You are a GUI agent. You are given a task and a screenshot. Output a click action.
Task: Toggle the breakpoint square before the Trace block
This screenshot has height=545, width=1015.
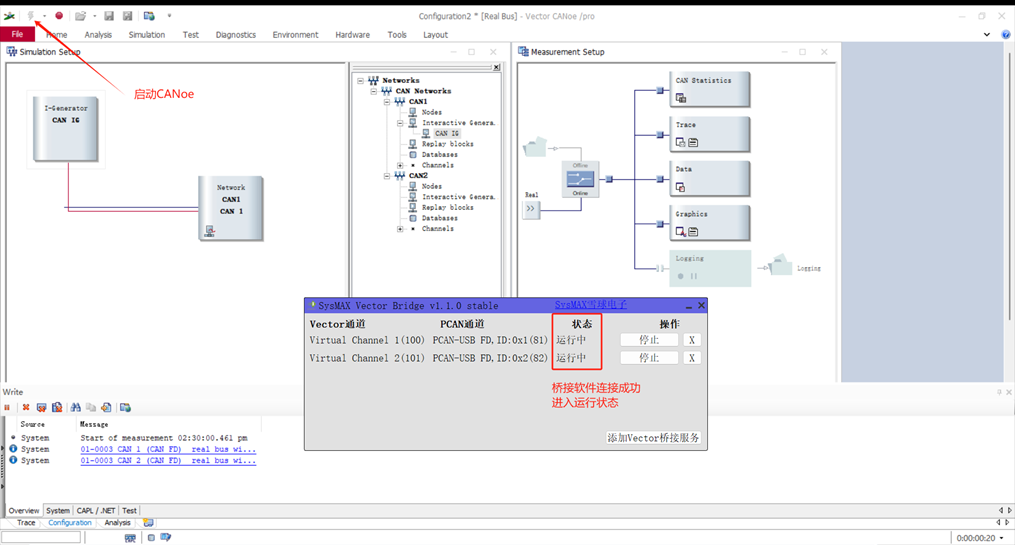click(x=660, y=134)
